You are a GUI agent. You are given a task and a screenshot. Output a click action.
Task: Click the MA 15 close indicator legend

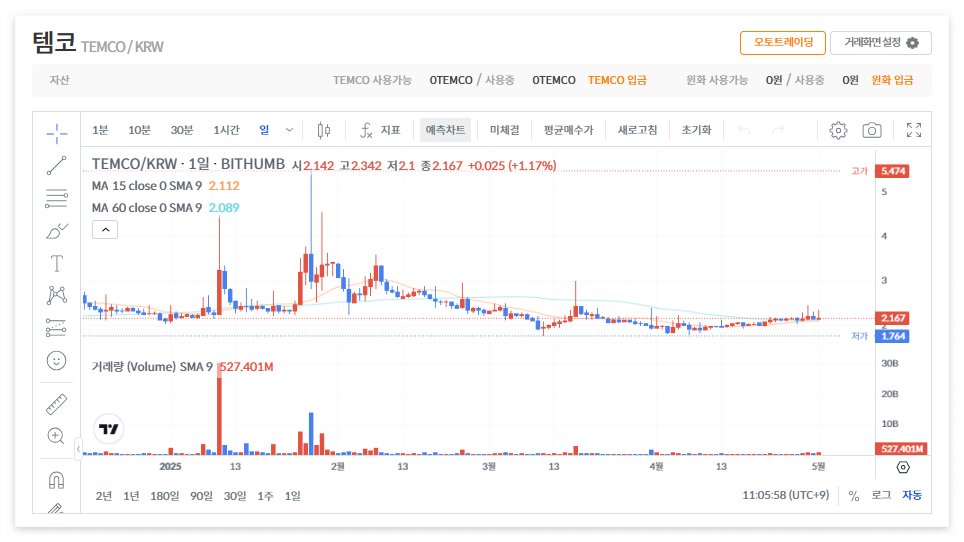(x=147, y=186)
